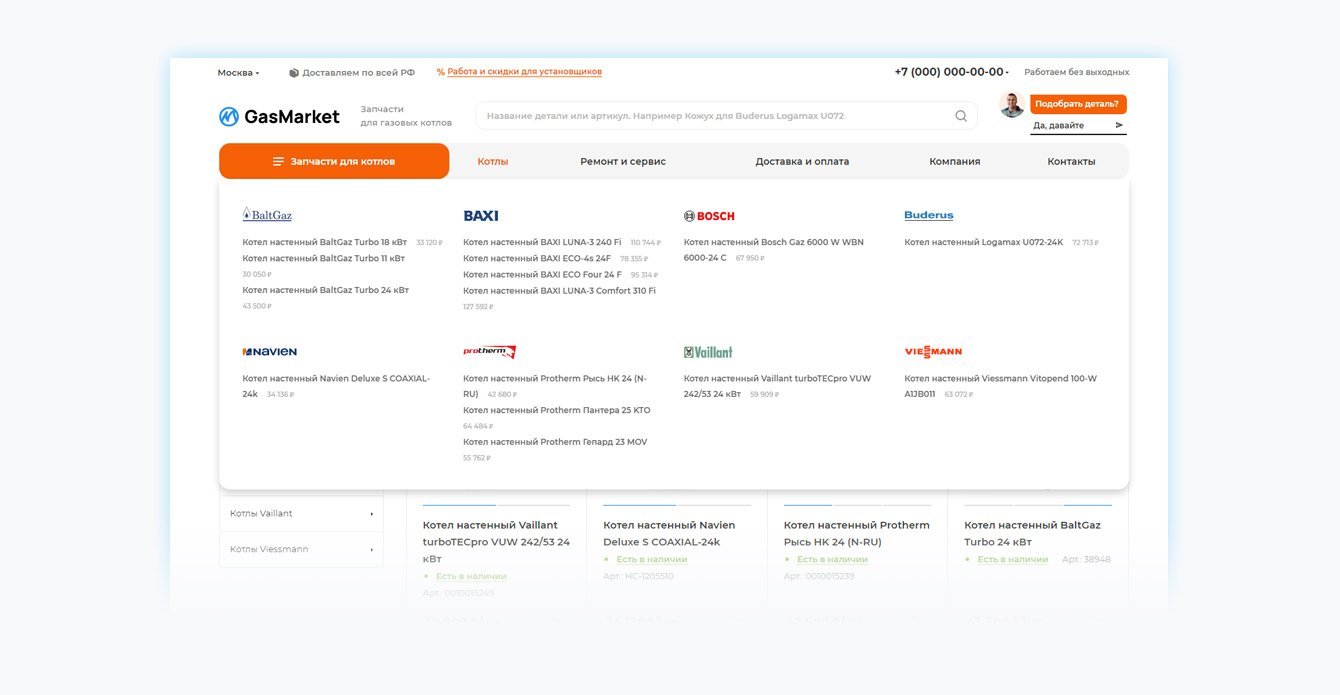Image resolution: width=1340 pixels, height=695 pixels.
Task: Open the Vaillant brand logo
Action: coord(708,352)
